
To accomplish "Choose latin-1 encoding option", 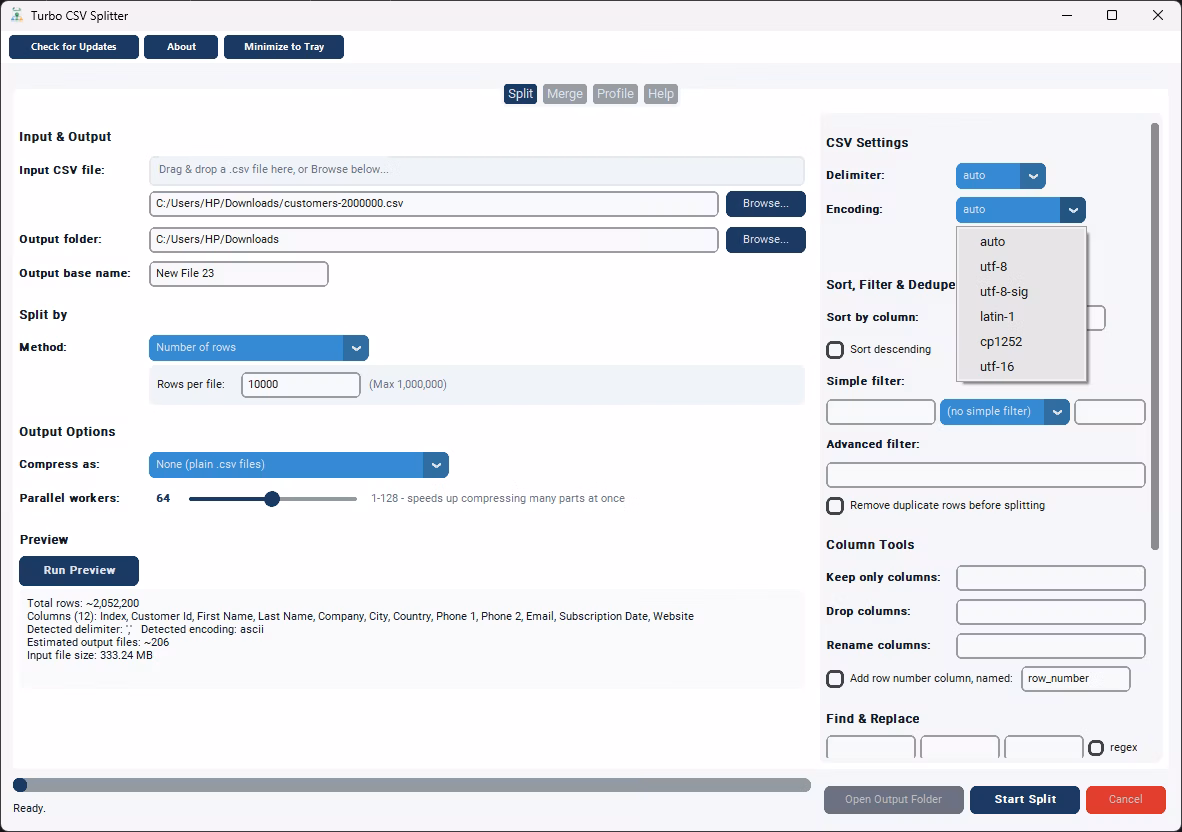I will tap(1021, 317).
